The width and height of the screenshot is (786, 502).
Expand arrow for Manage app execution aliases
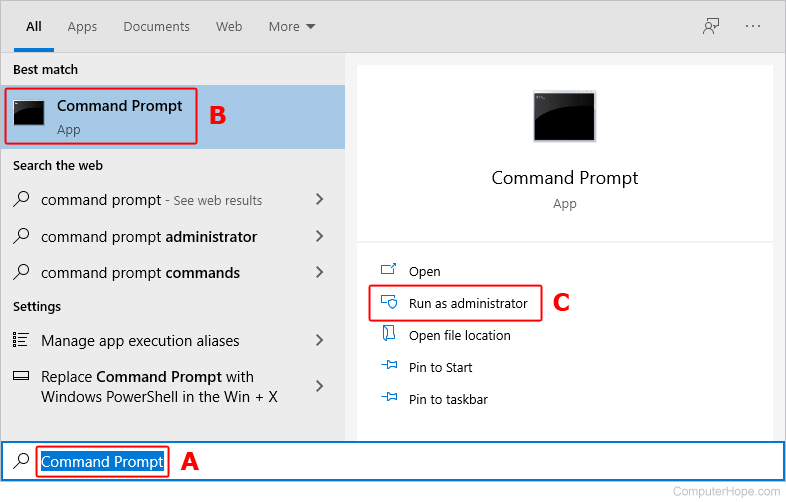319,340
